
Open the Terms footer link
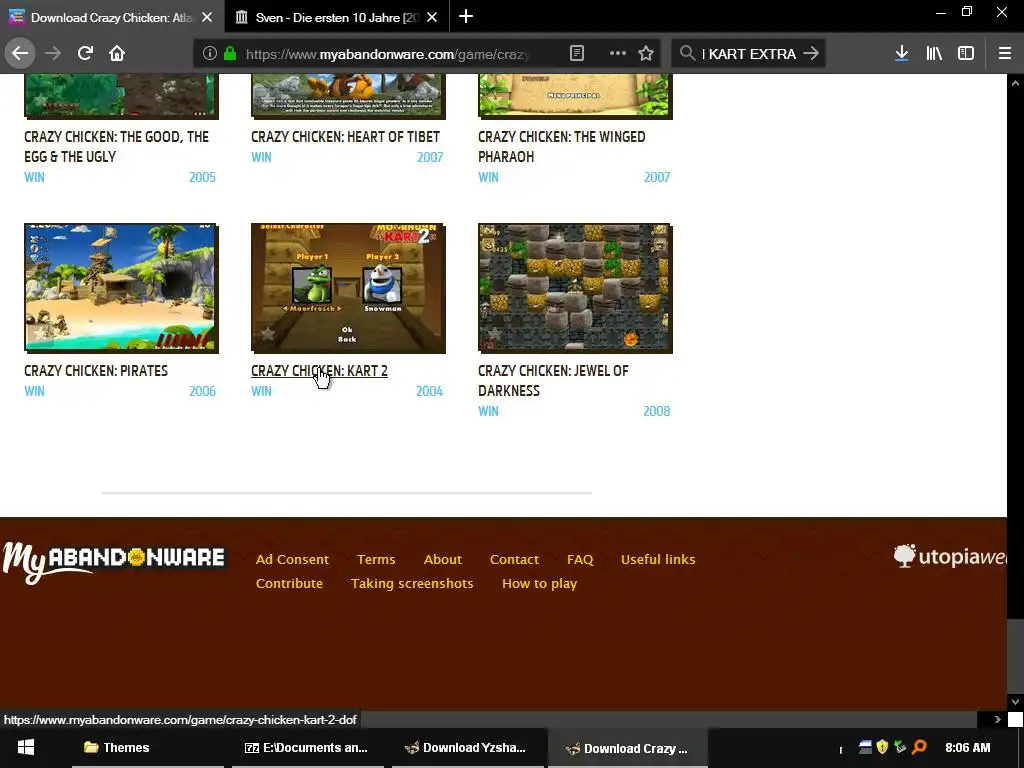point(376,559)
